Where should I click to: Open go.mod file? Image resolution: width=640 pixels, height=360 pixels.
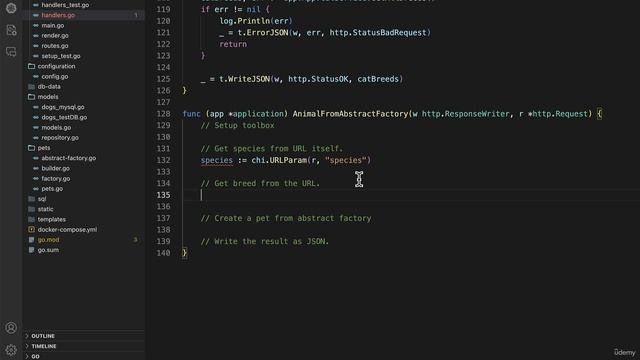pyautogui.click(x=48, y=240)
